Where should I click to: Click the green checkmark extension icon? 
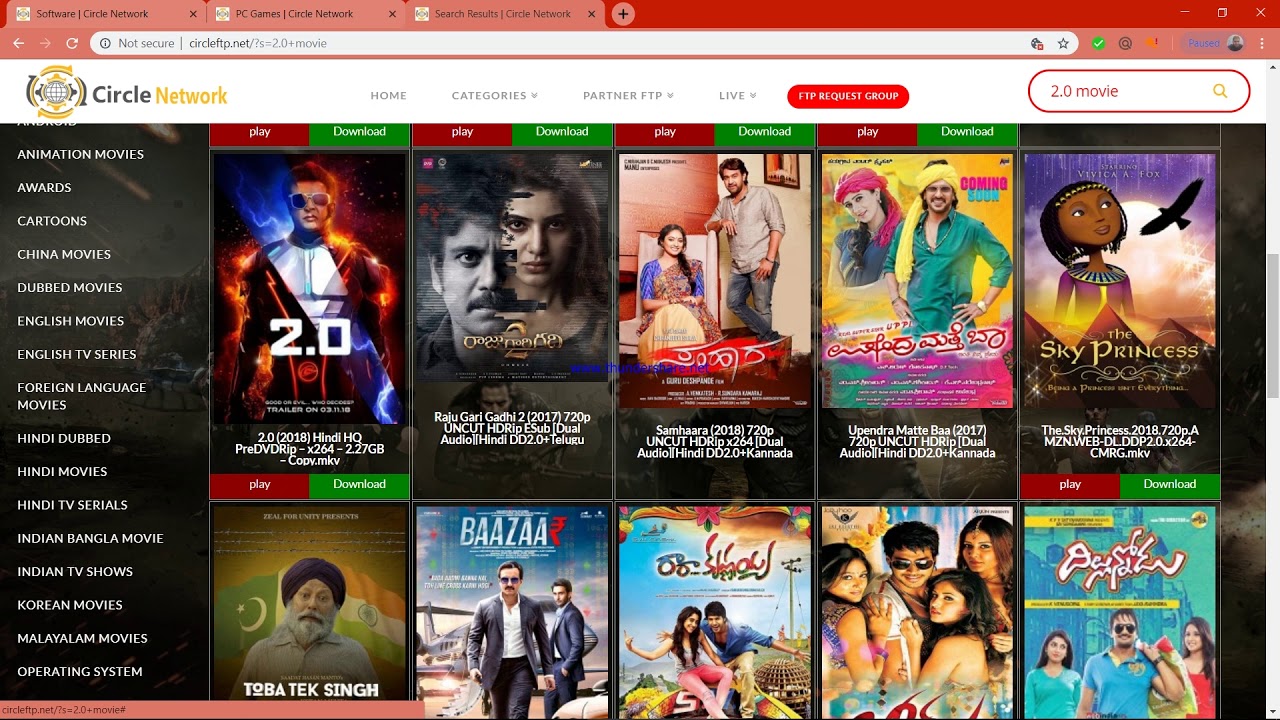click(x=1099, y=43)
